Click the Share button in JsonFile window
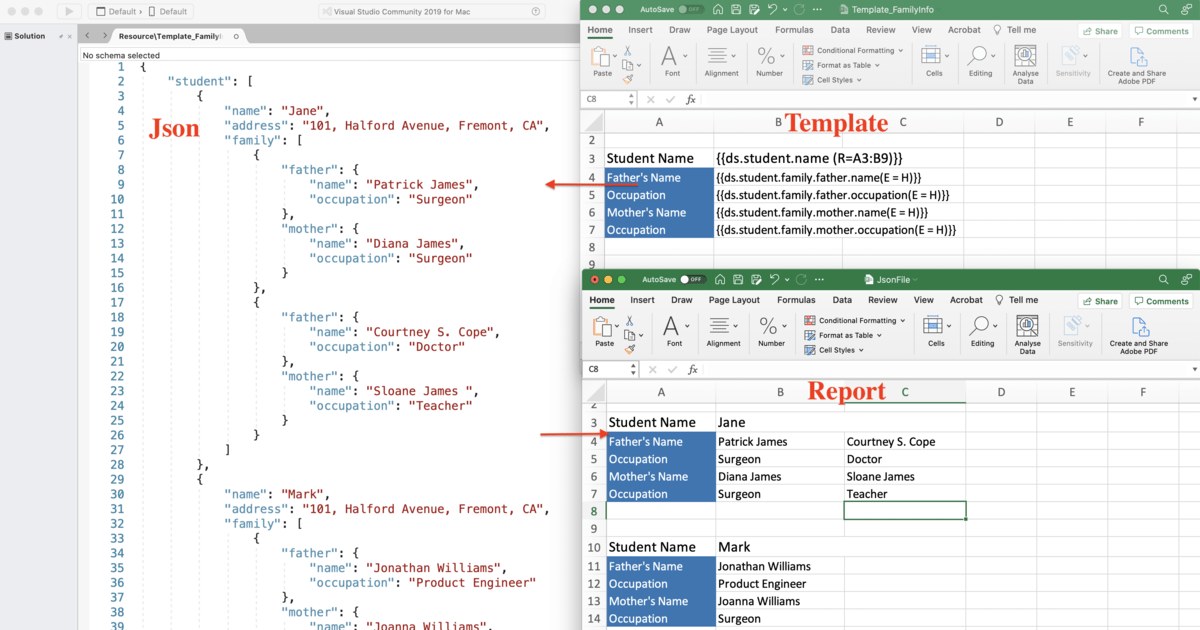The width and height of the screenshot is (1200, 630). pyautogui.click(x=1099, y=300)
